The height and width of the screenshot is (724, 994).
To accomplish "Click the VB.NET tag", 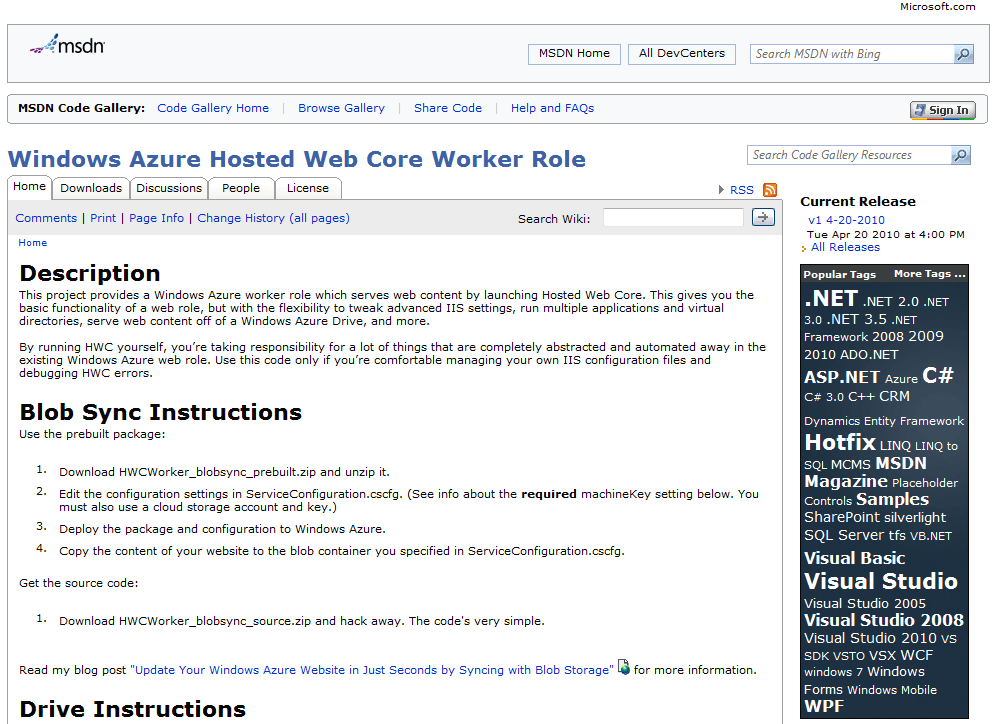I will pos(931,536).
